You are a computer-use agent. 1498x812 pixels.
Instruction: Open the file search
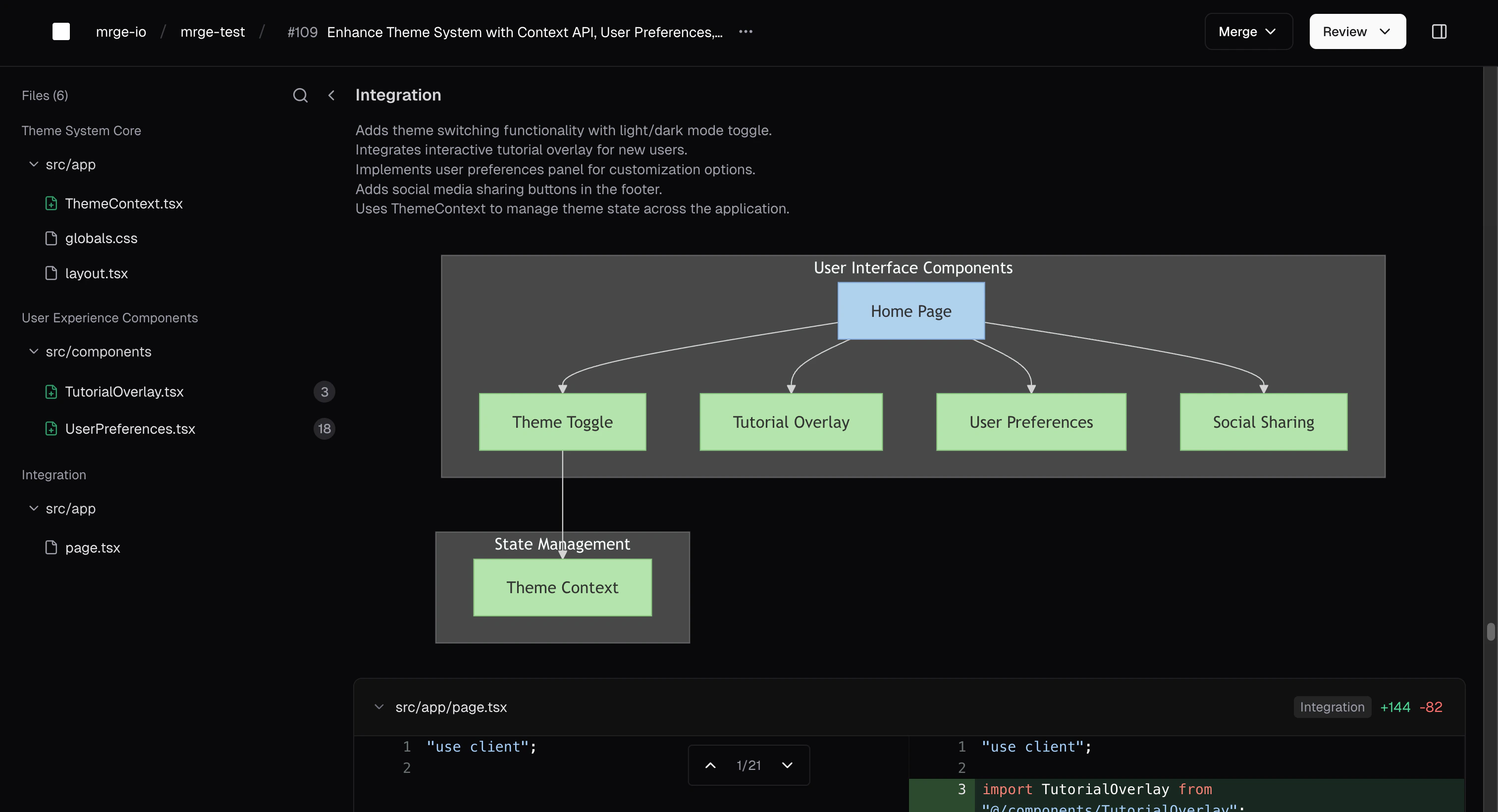pyautogui.click(x=300, y=95)
